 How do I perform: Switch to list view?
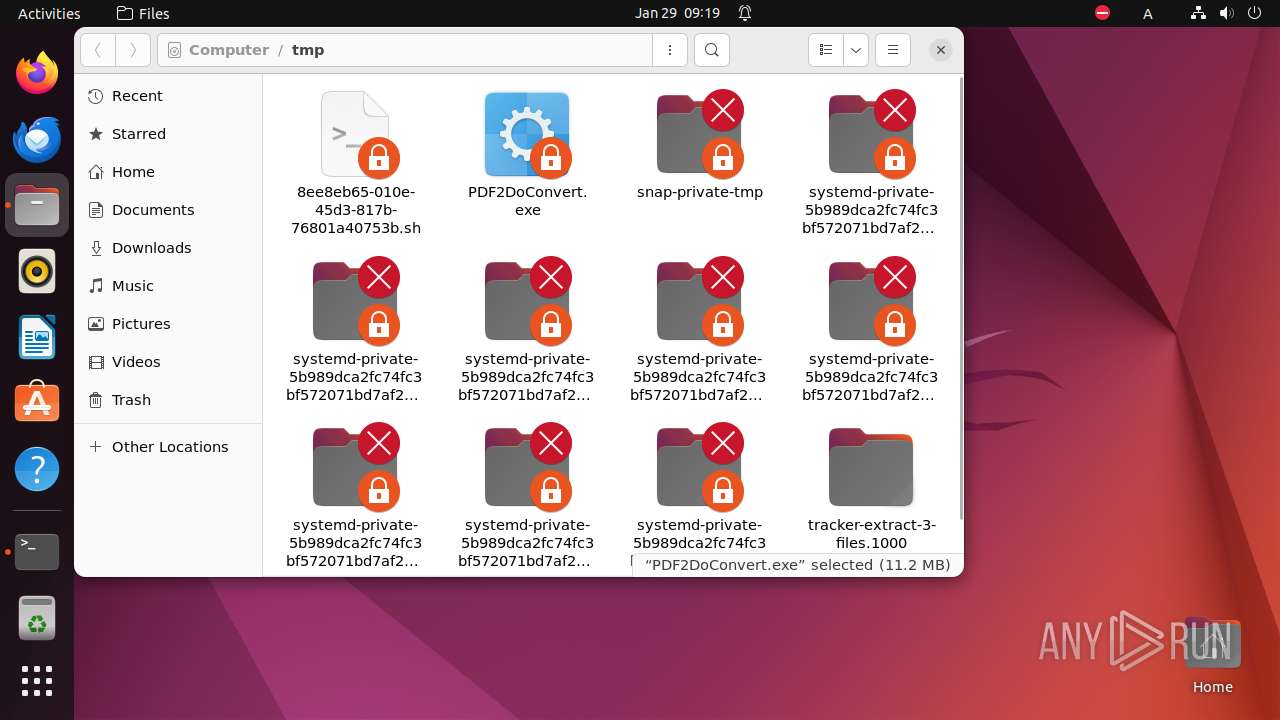(825, 50)
